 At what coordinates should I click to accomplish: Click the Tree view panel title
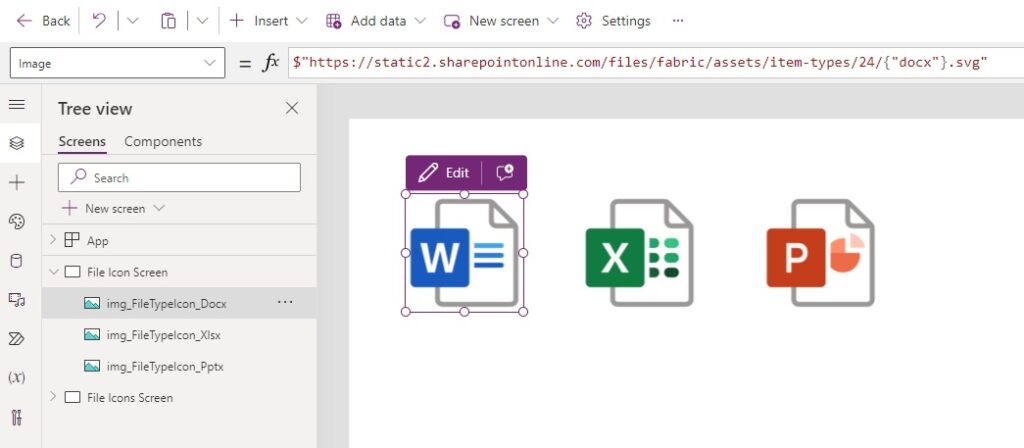95,108
